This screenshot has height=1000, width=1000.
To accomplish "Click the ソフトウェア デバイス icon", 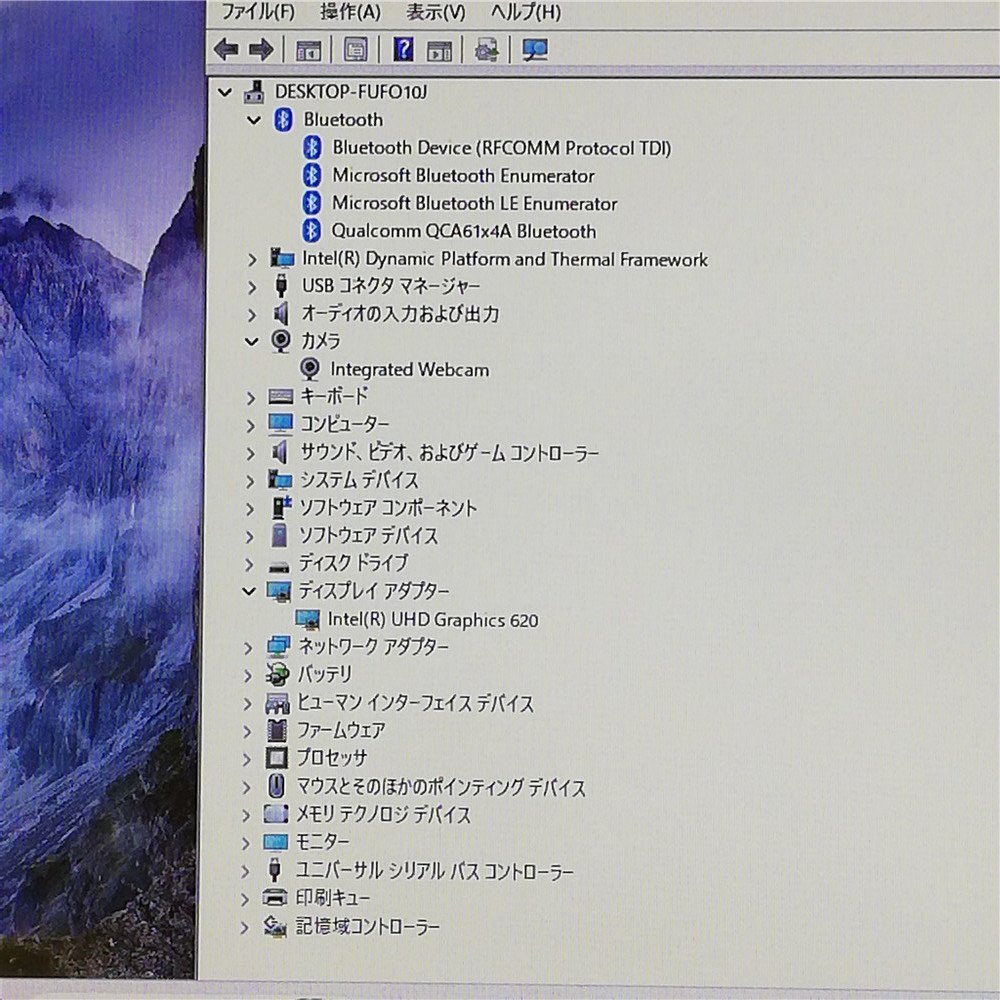I will [279, 536].
